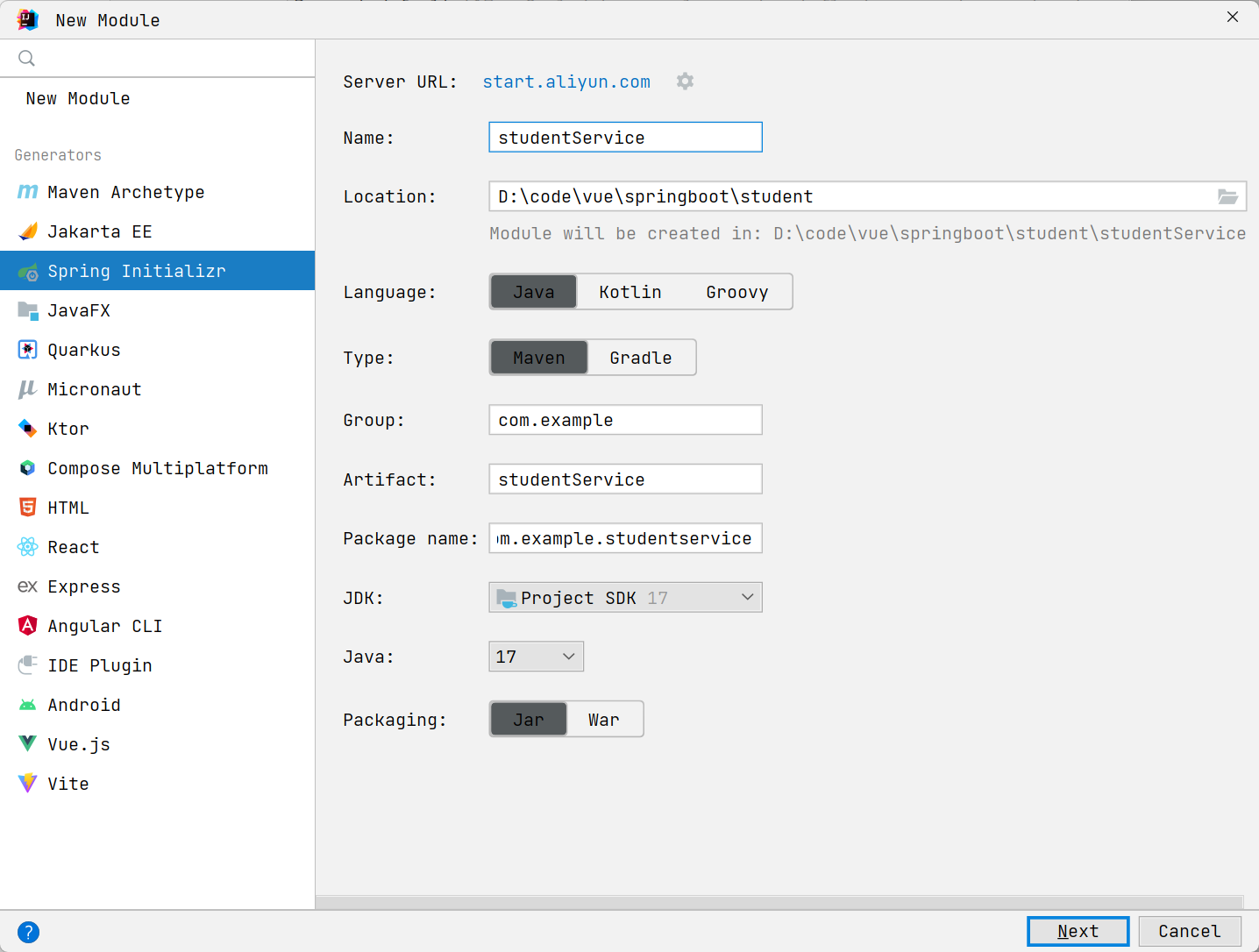Open start.aliyun.com server URL link
The width and height of the screenshot is (1259, 952).
pyautogui.click(x=566, y=82)
